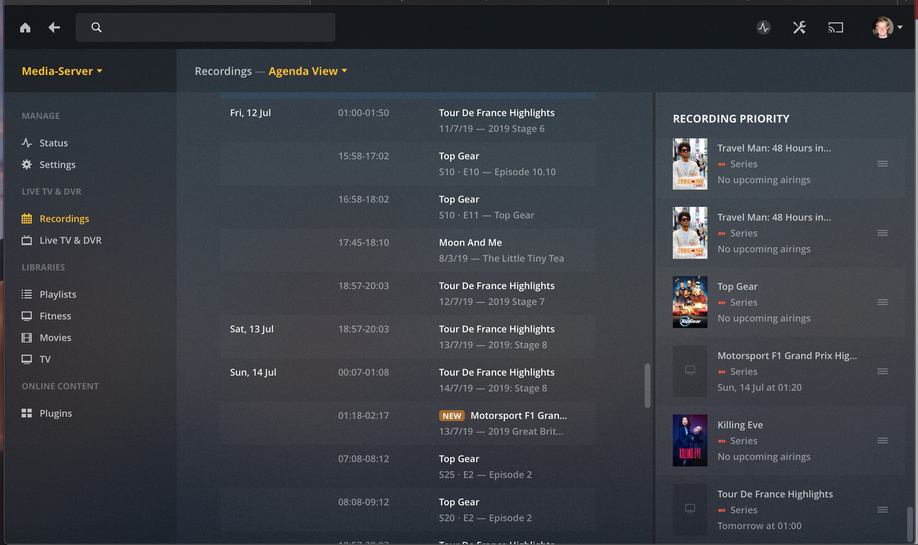Click the TV monitor icon in Libraries
Screen dimensions: 918x545
click(26, 359)
